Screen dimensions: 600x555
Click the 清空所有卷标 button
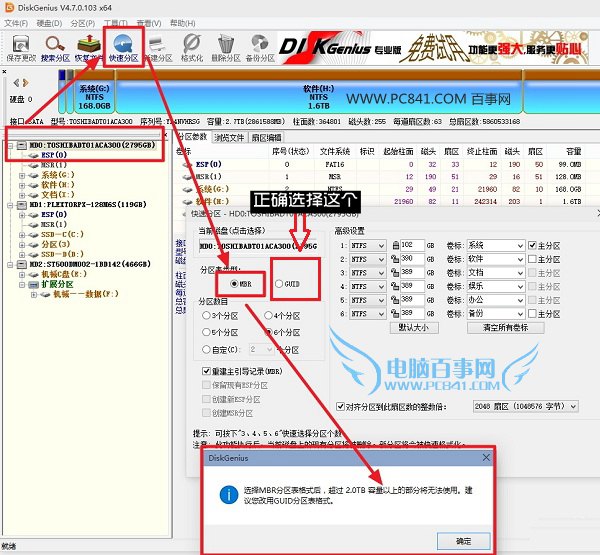[505, 328]
